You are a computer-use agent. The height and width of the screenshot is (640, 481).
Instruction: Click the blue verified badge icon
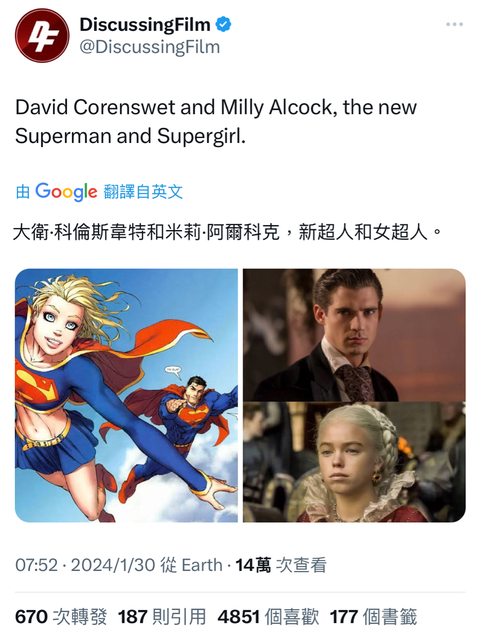pyautogui.click(x=223, y=24)
